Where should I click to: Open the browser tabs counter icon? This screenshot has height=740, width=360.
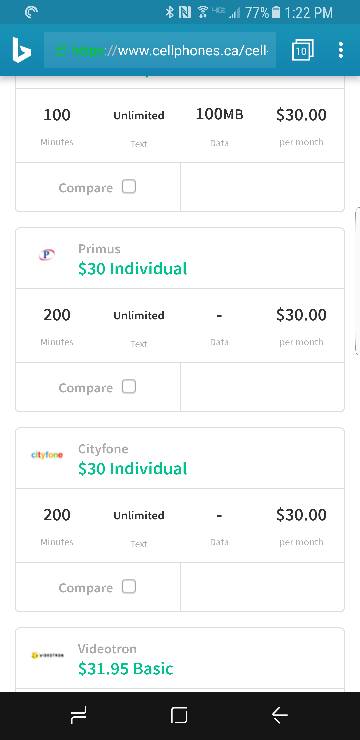pos(302,50)
